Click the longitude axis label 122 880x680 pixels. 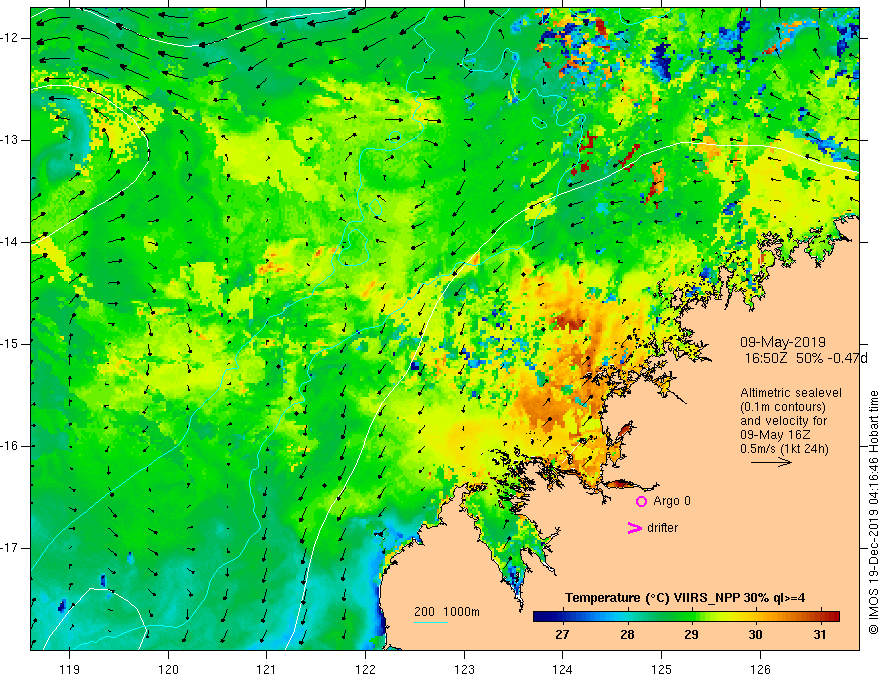tap(365, 669)
